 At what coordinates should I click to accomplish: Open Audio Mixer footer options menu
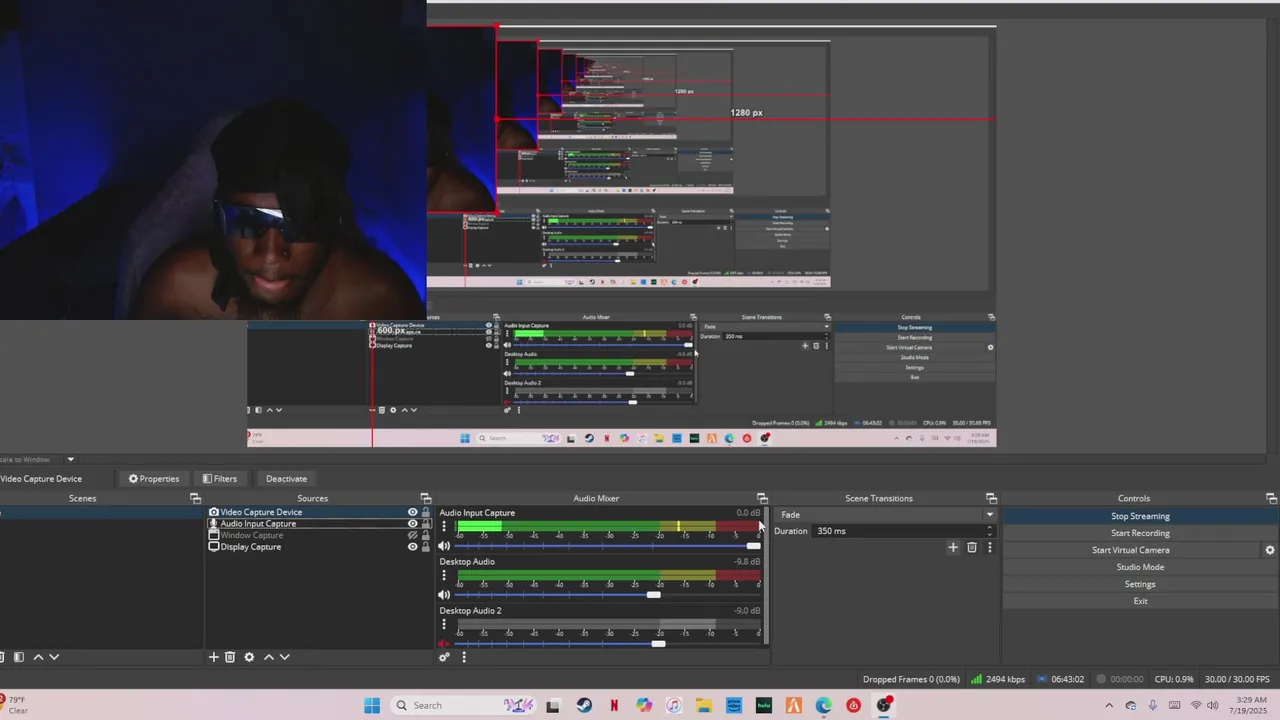pos(463,657)
